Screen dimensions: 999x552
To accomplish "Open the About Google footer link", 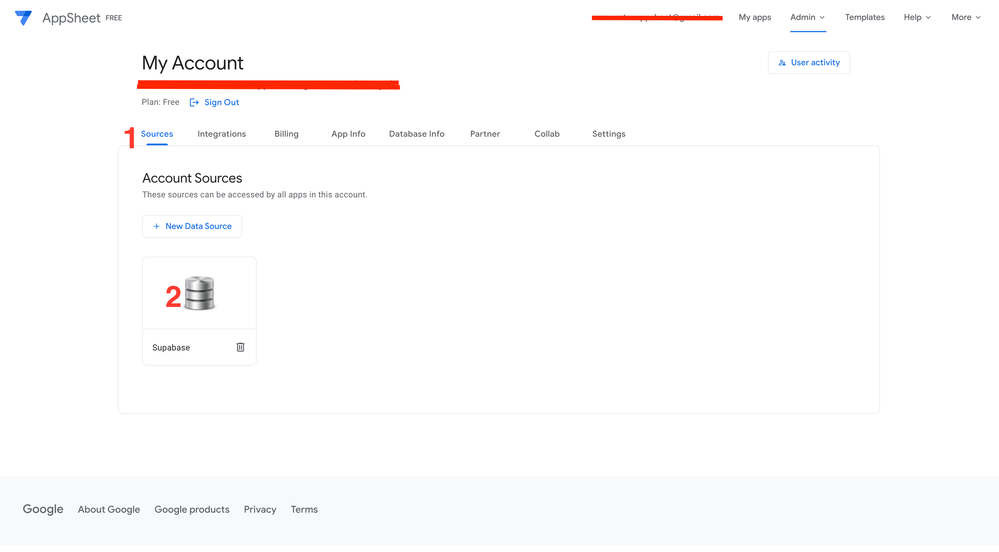I will click(109, 509).
